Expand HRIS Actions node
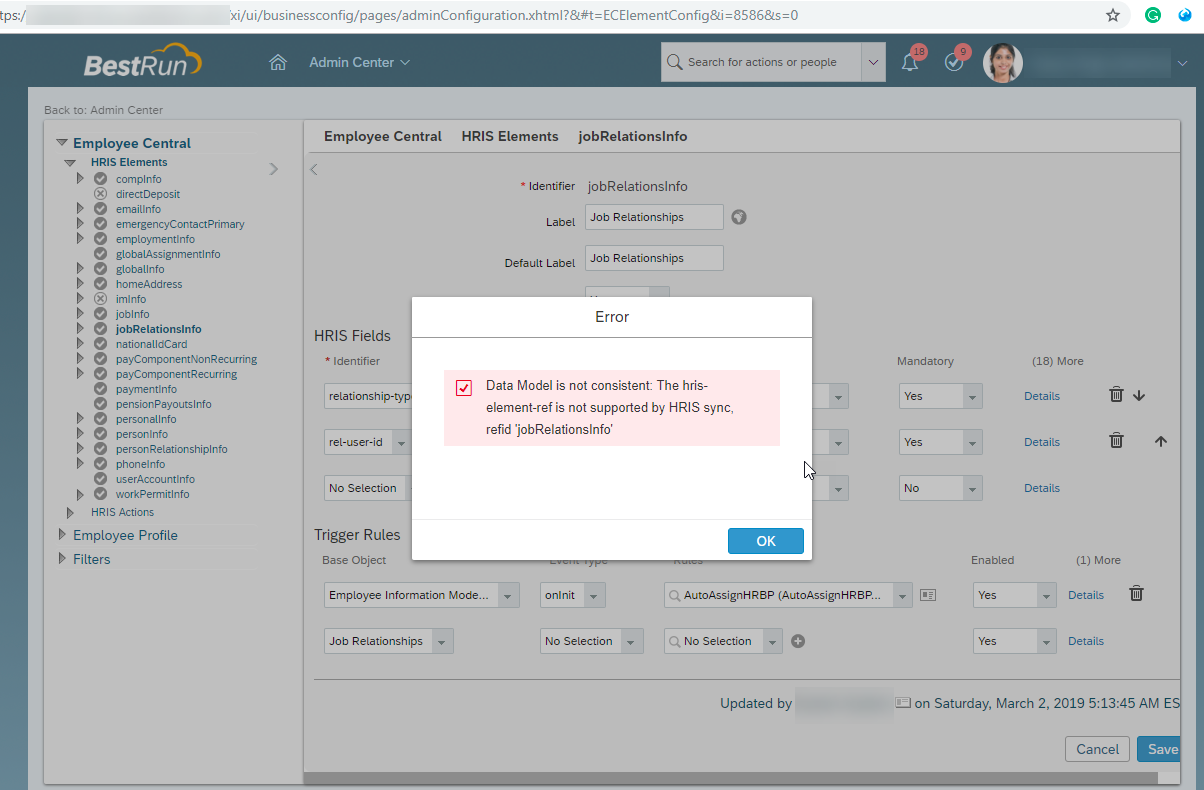Image resolution: width=1204 pixels, height=790 pixels. pos(70,512)
